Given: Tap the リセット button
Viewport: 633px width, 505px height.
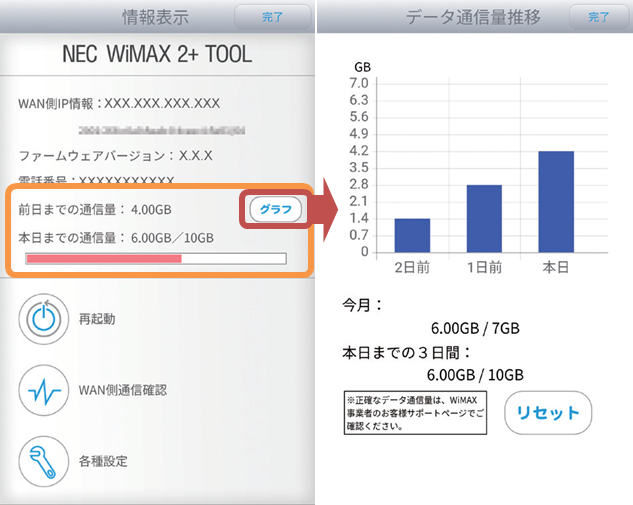Looking at the screenshot, I should point(548,413).
